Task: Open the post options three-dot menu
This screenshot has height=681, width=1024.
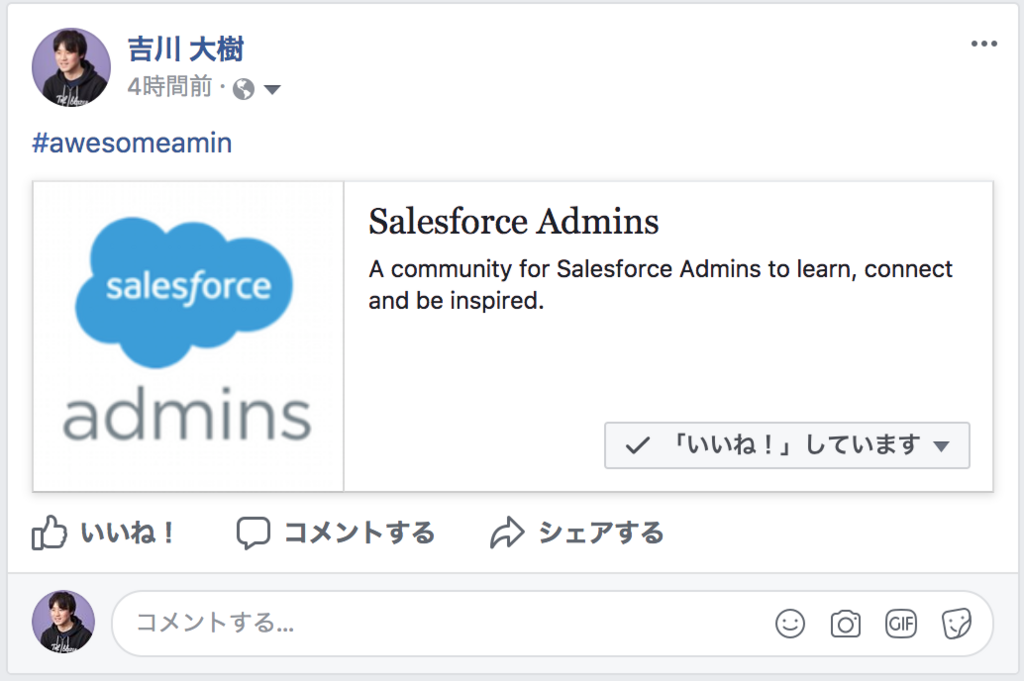Action: [984, 44]
